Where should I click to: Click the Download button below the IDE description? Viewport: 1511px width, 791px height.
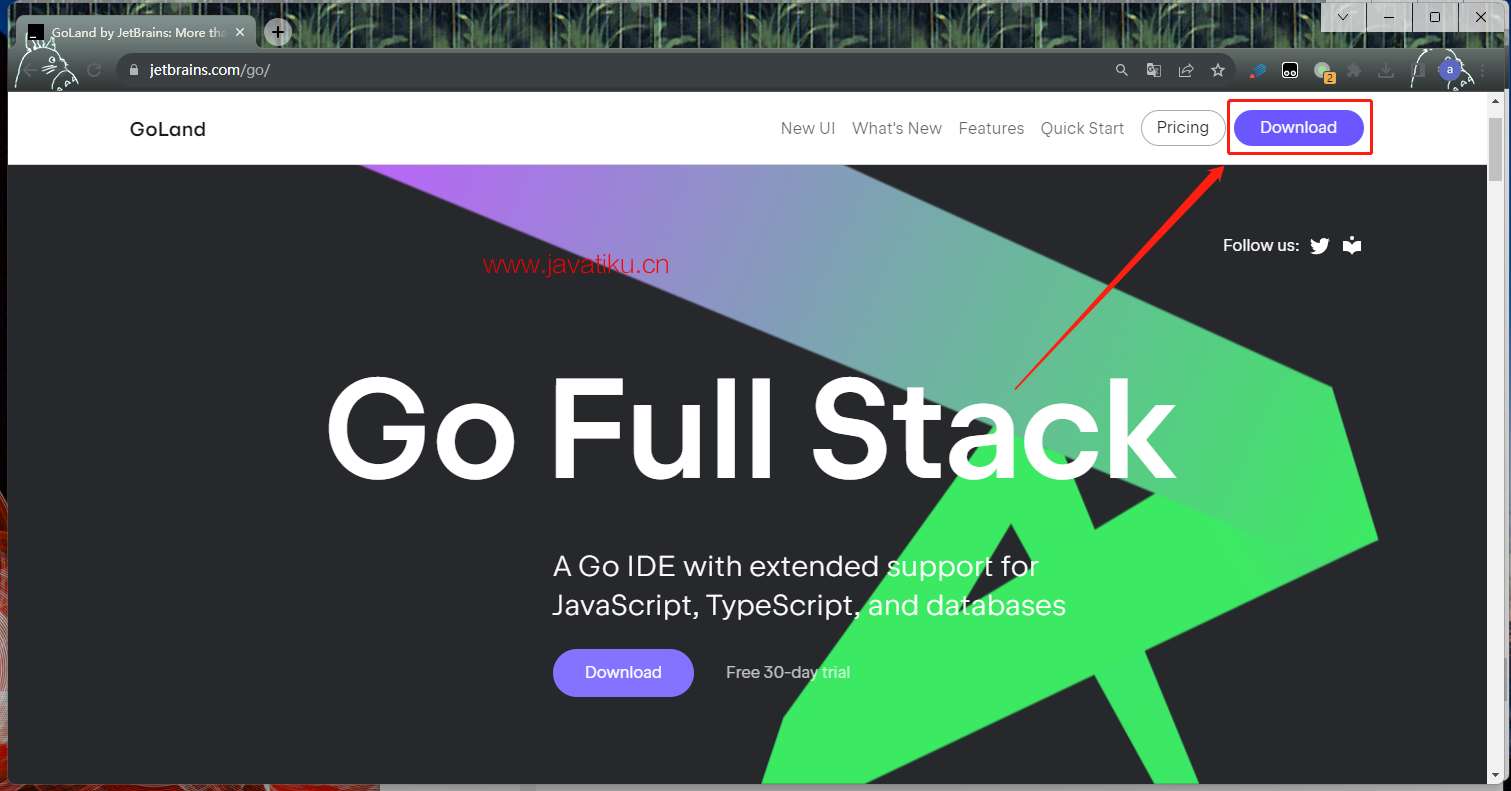click(623, 673)
